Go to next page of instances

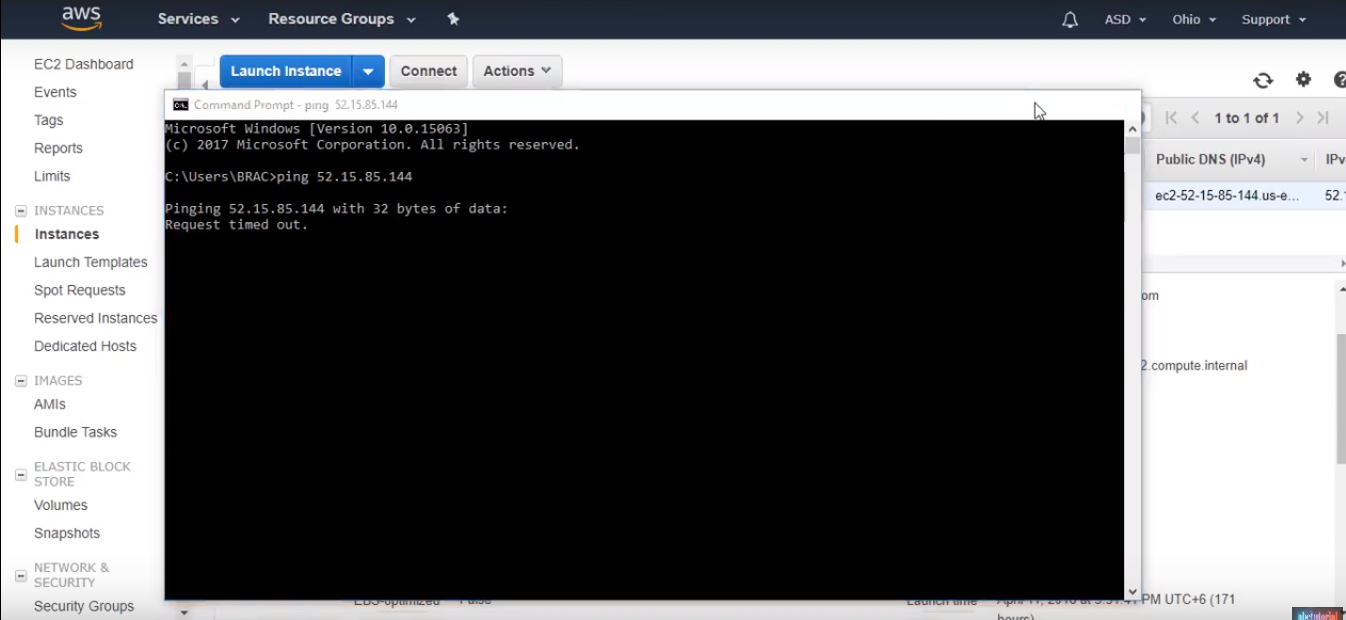[x=1299, y=118]
